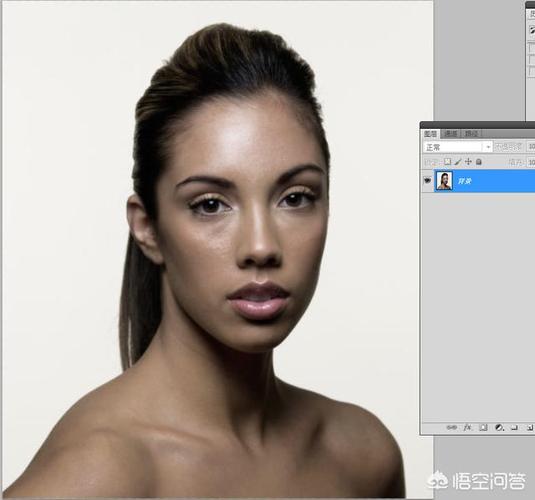The width and height of the screenshot is (535, 500).
Task: Create a new group folder
Action: [x=515, y=427]
